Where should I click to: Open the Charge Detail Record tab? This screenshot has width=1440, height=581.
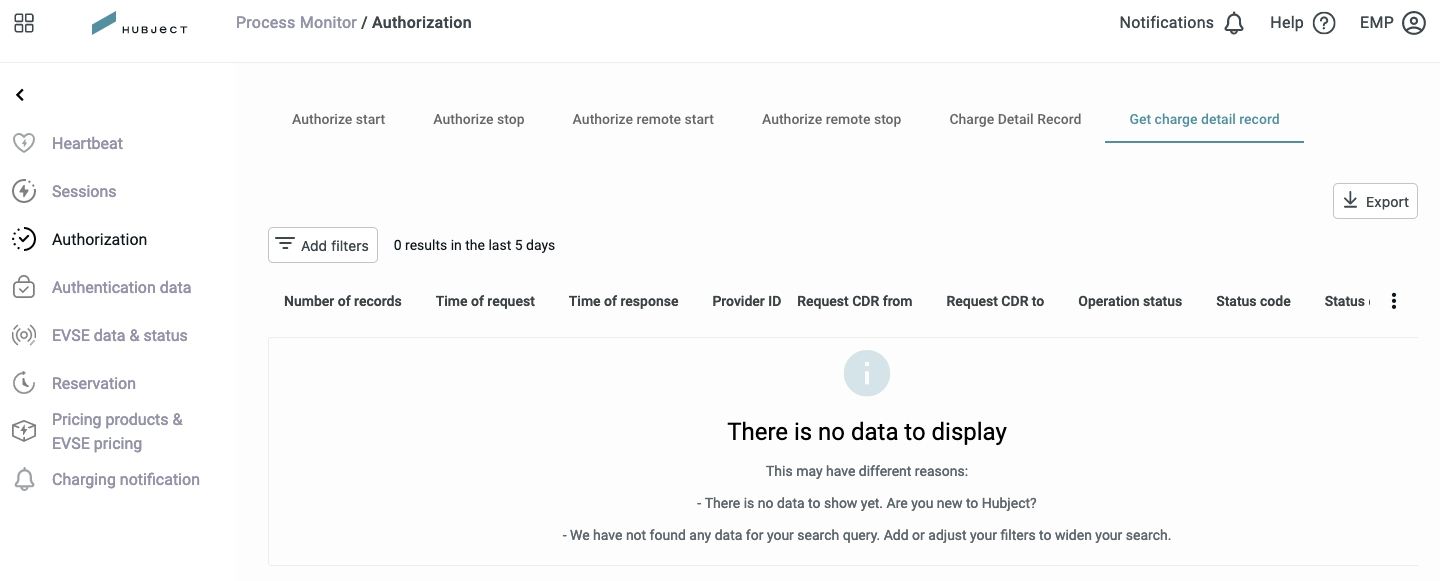coord(1015,119)
